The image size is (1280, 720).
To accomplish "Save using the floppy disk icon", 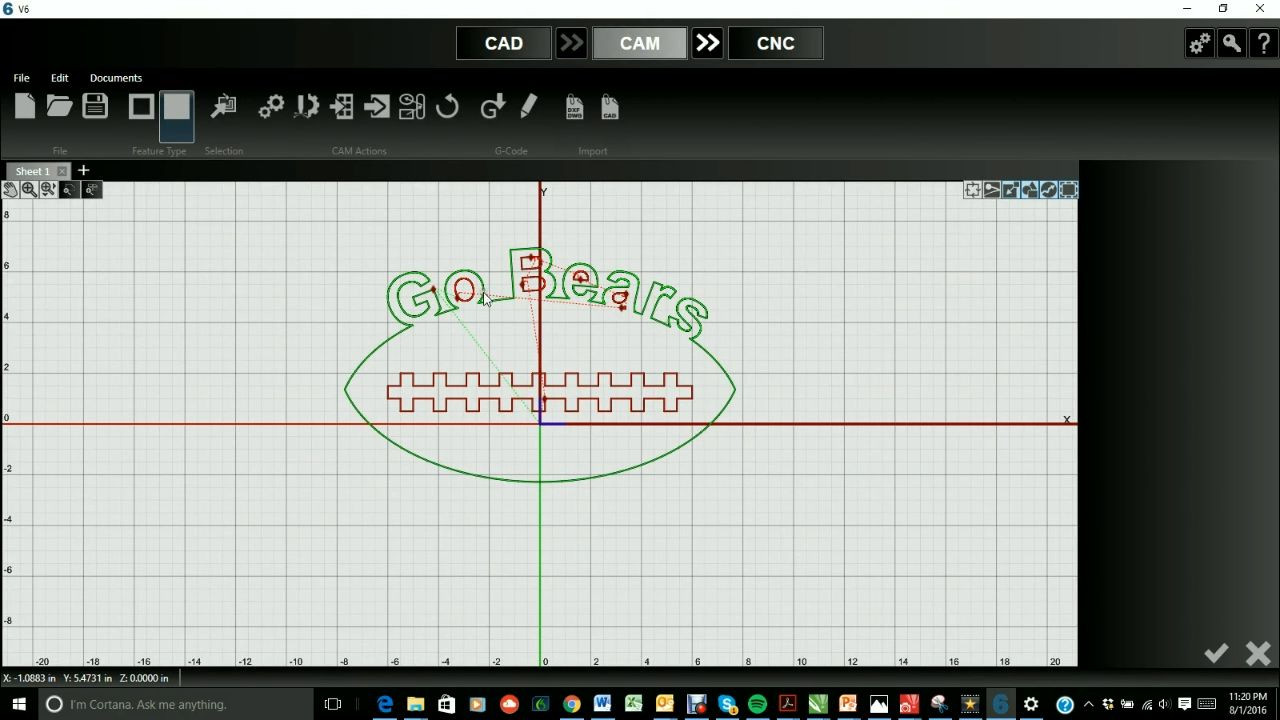I will click(x=95, y=106).
